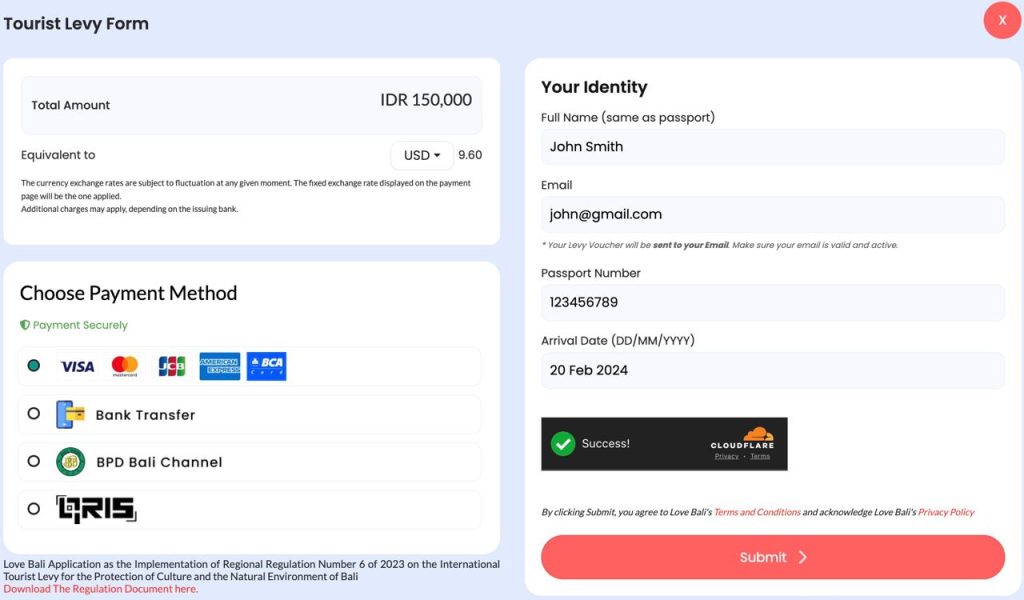
Task: Submit the tourist levy form
Action: (772, 557)
